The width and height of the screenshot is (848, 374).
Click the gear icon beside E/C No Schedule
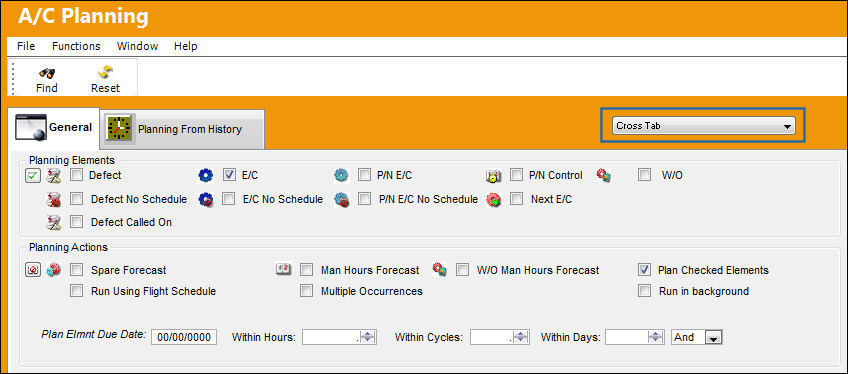(x=206, y=199)
